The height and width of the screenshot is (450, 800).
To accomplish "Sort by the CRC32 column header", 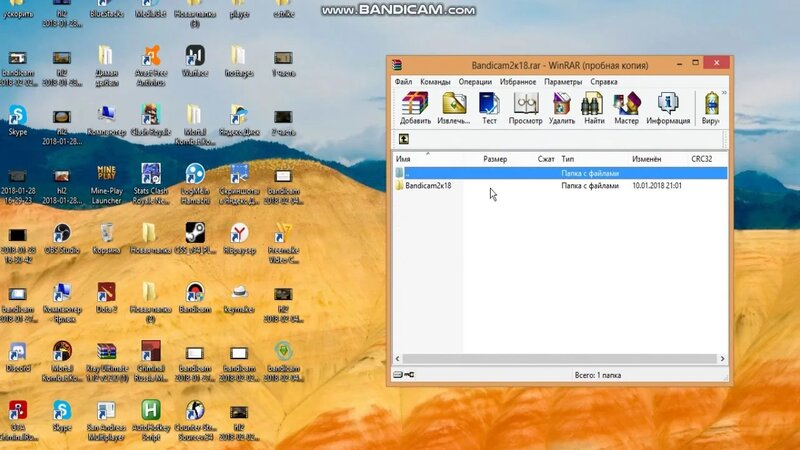I will pos(702,159).
